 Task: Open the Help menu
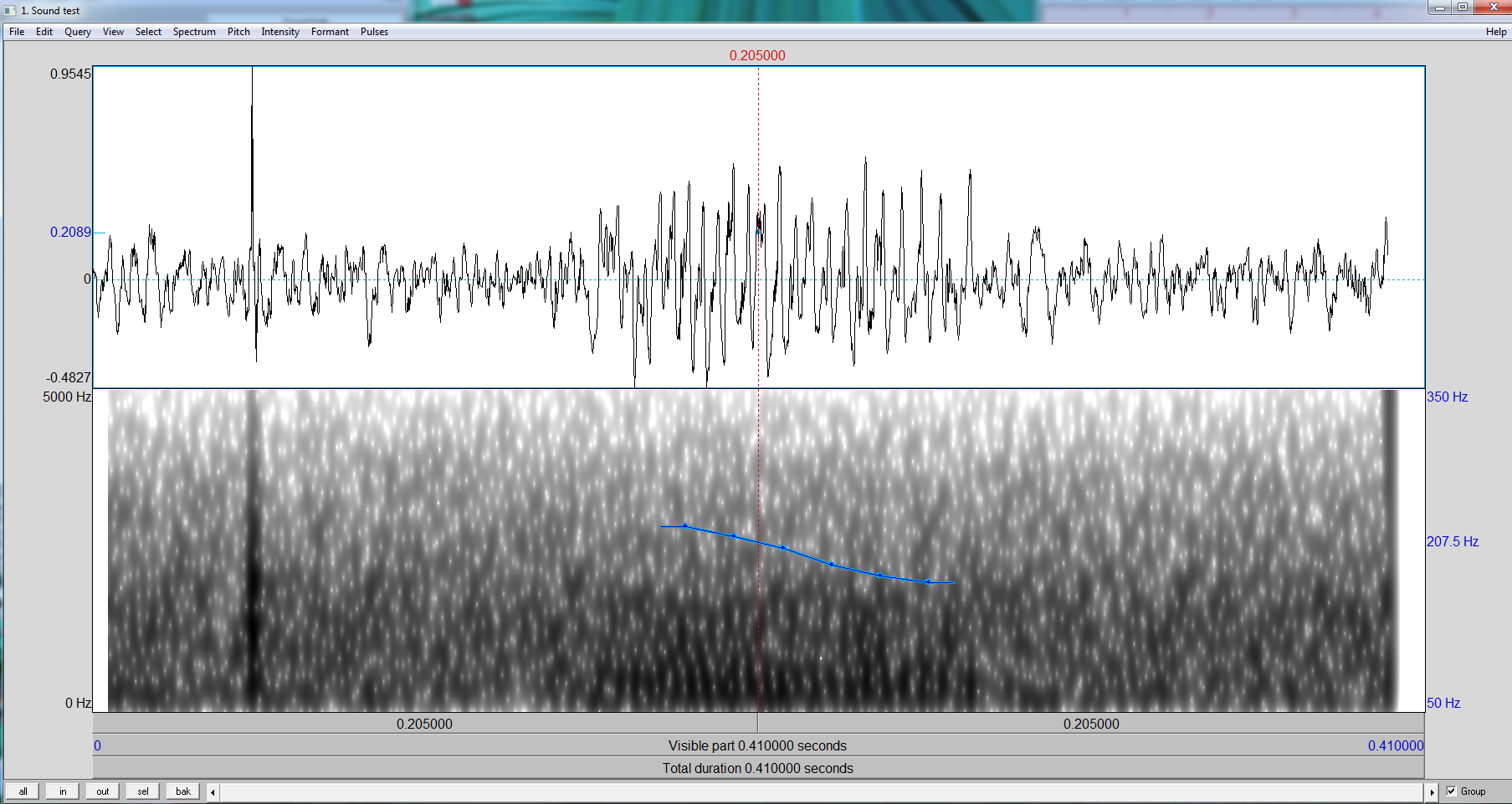1496,32
